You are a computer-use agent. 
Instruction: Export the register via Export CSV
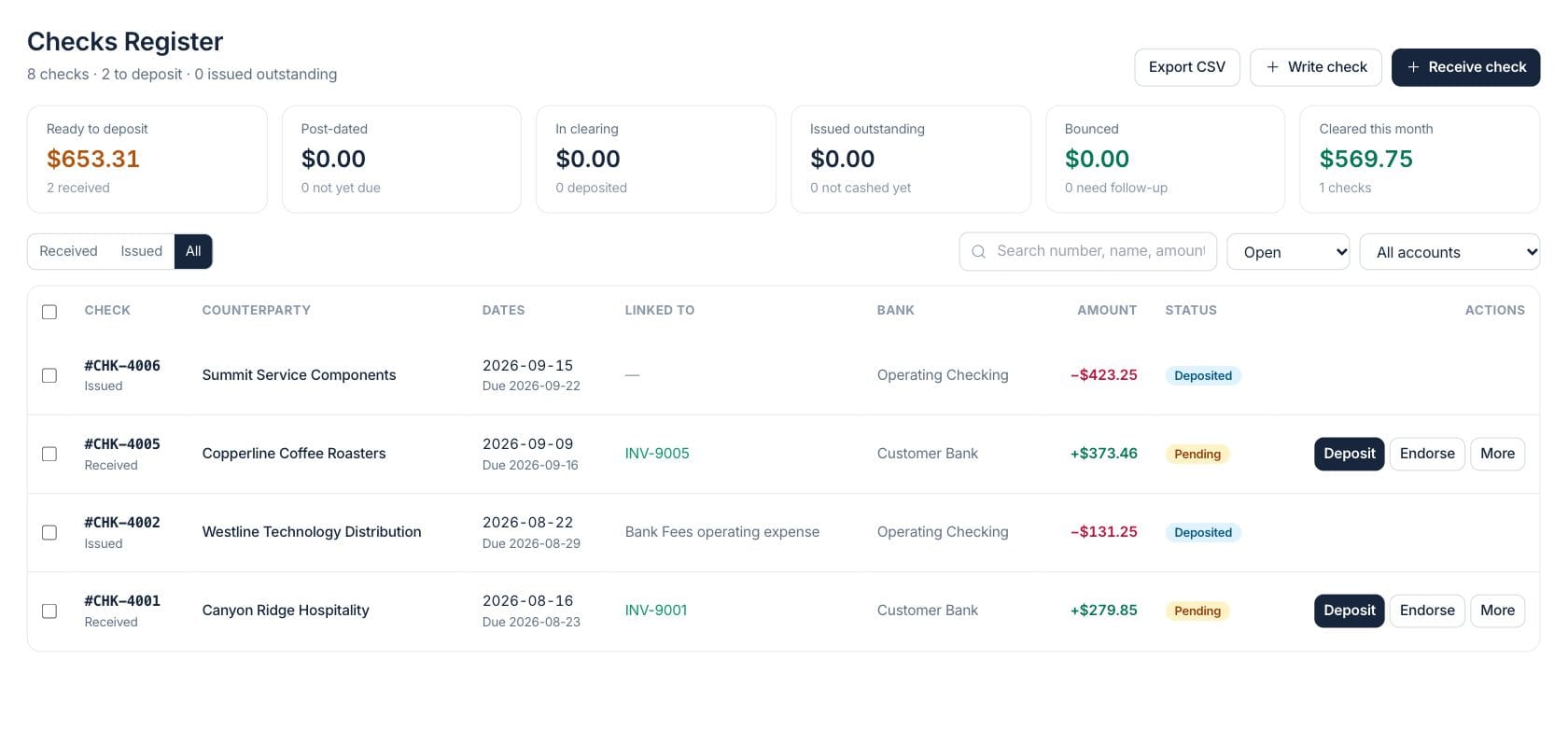1187,67
